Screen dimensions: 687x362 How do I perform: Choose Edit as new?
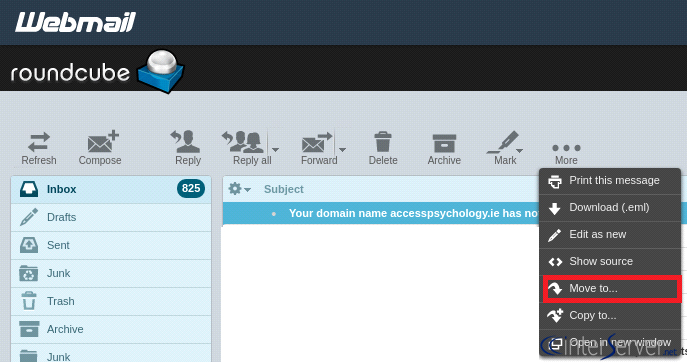tap(610, 235)
